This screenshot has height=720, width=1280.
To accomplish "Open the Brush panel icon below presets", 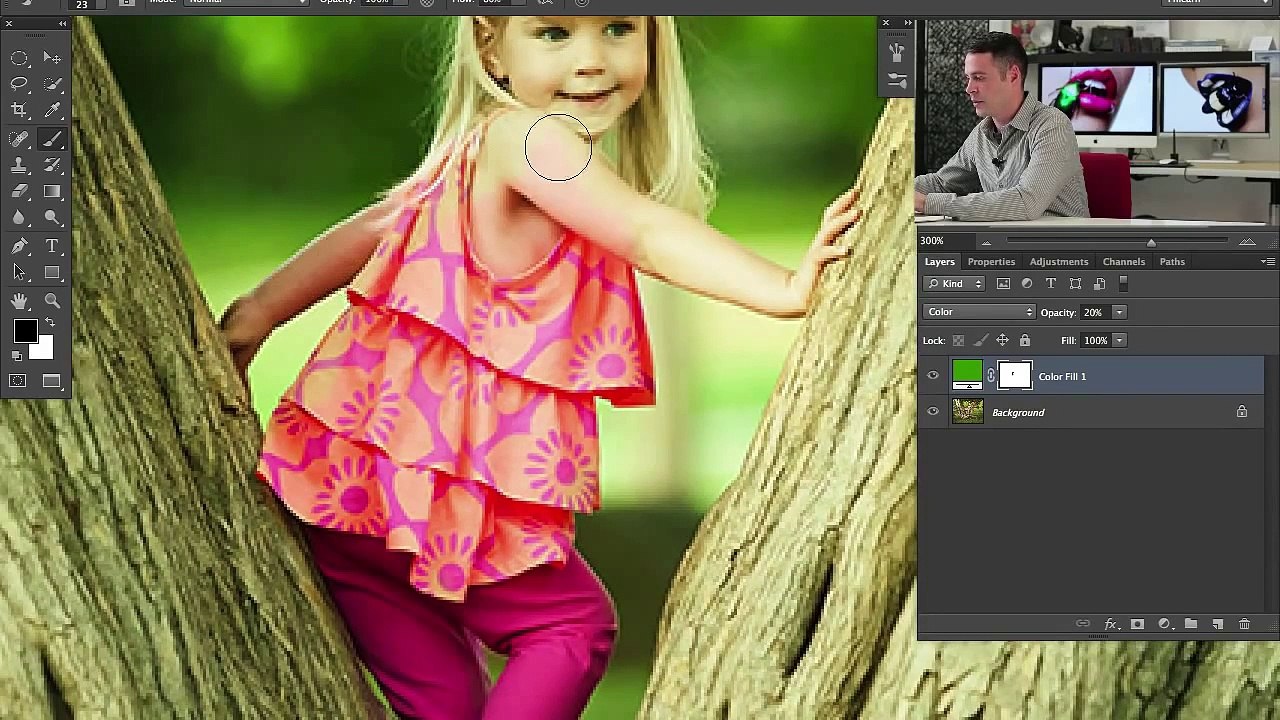I will pos(897,80).
